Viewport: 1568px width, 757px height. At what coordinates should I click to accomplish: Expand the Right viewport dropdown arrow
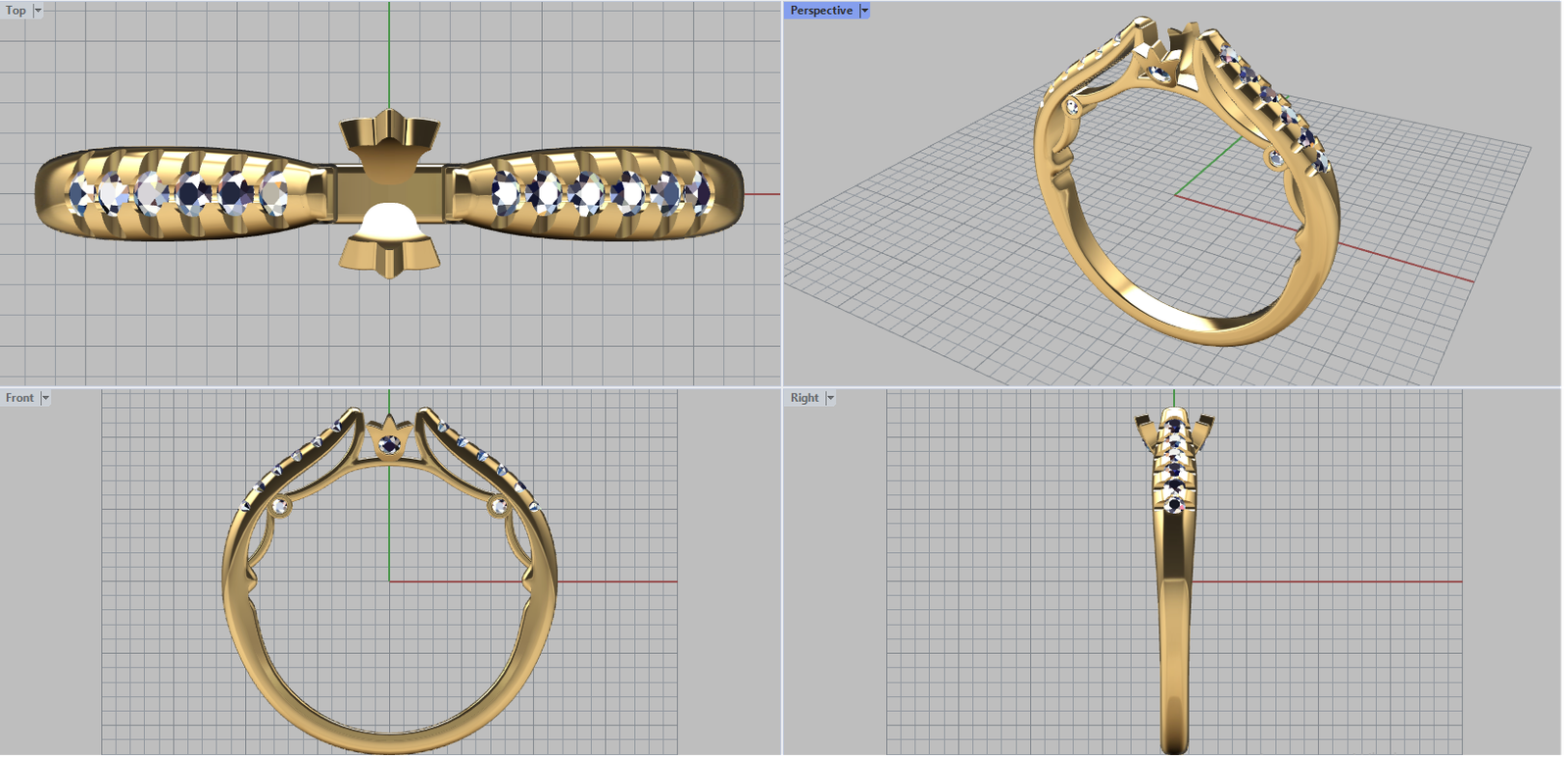(x=830, y=398)
